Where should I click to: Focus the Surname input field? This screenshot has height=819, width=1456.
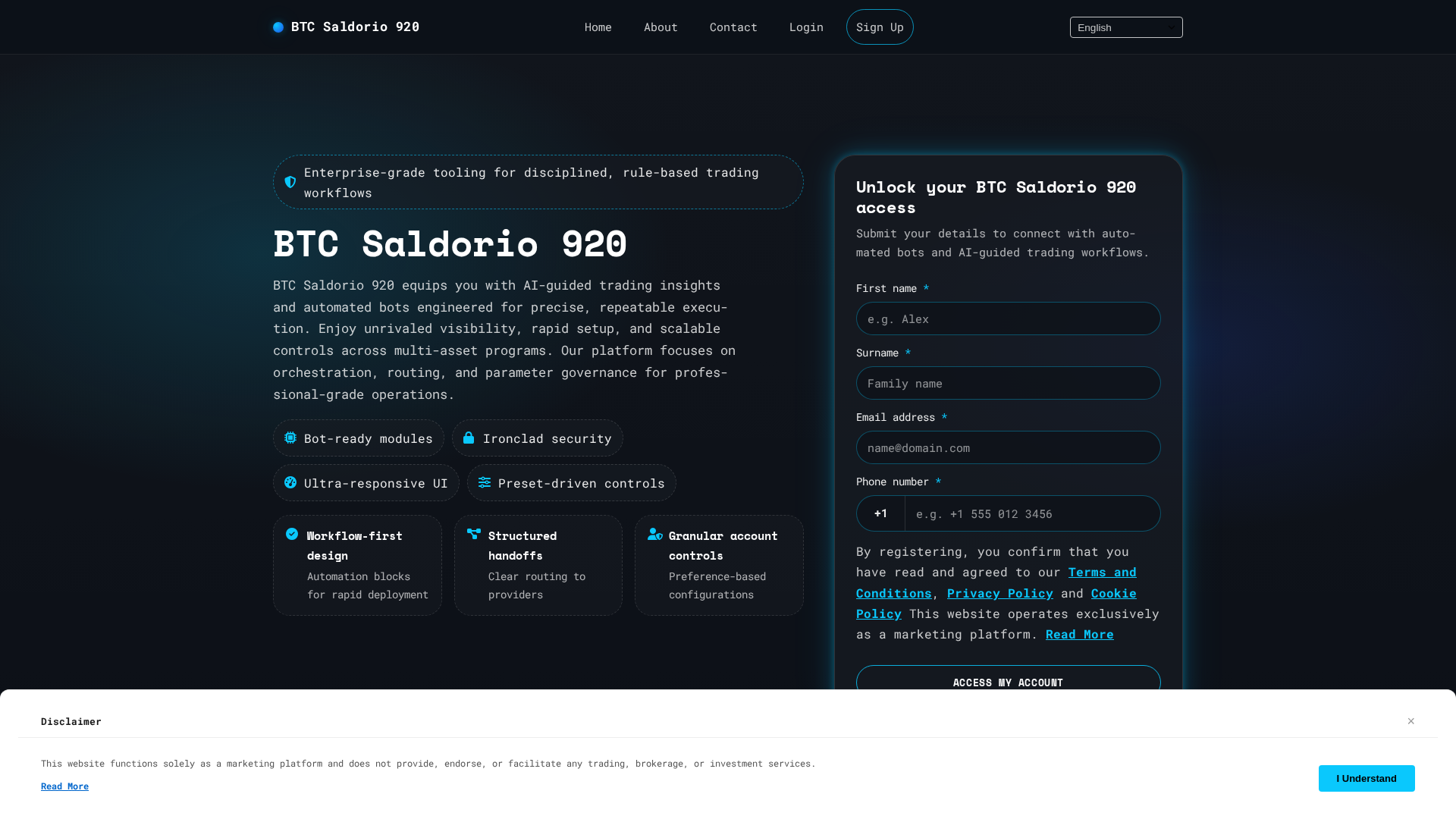click(1008, 383)
